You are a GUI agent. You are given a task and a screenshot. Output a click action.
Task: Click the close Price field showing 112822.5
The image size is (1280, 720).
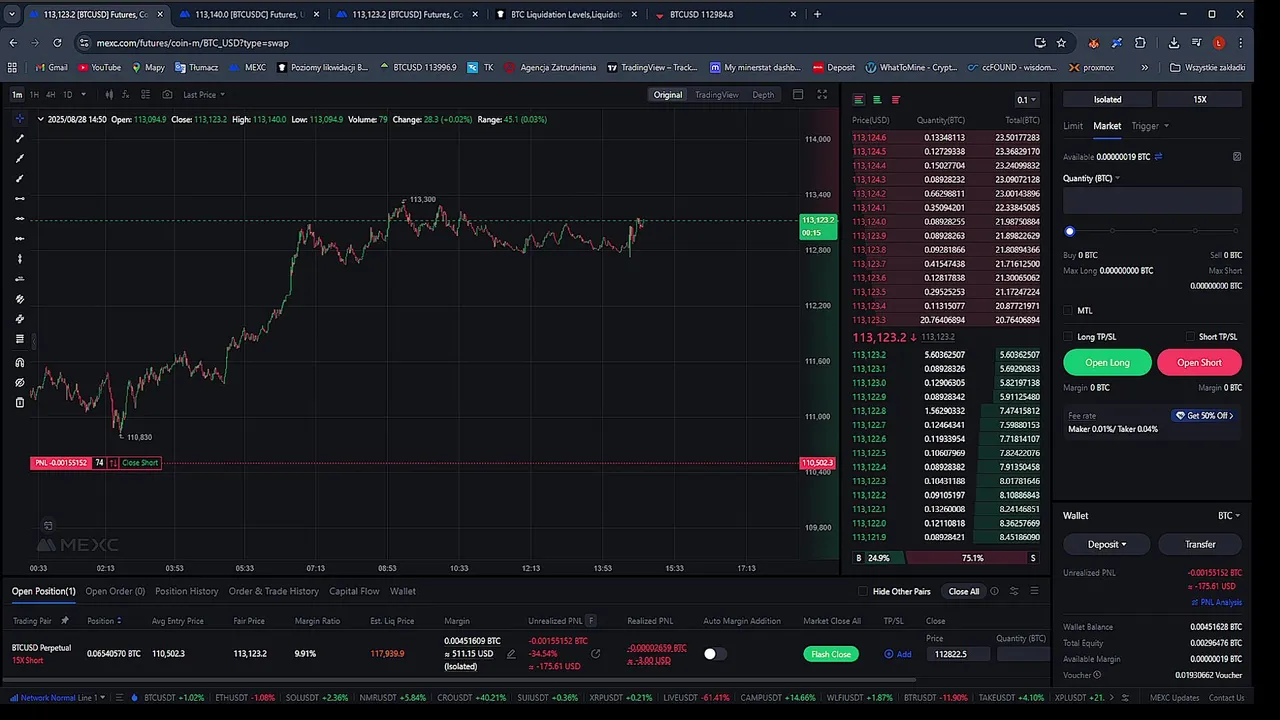tap(957, 654)
